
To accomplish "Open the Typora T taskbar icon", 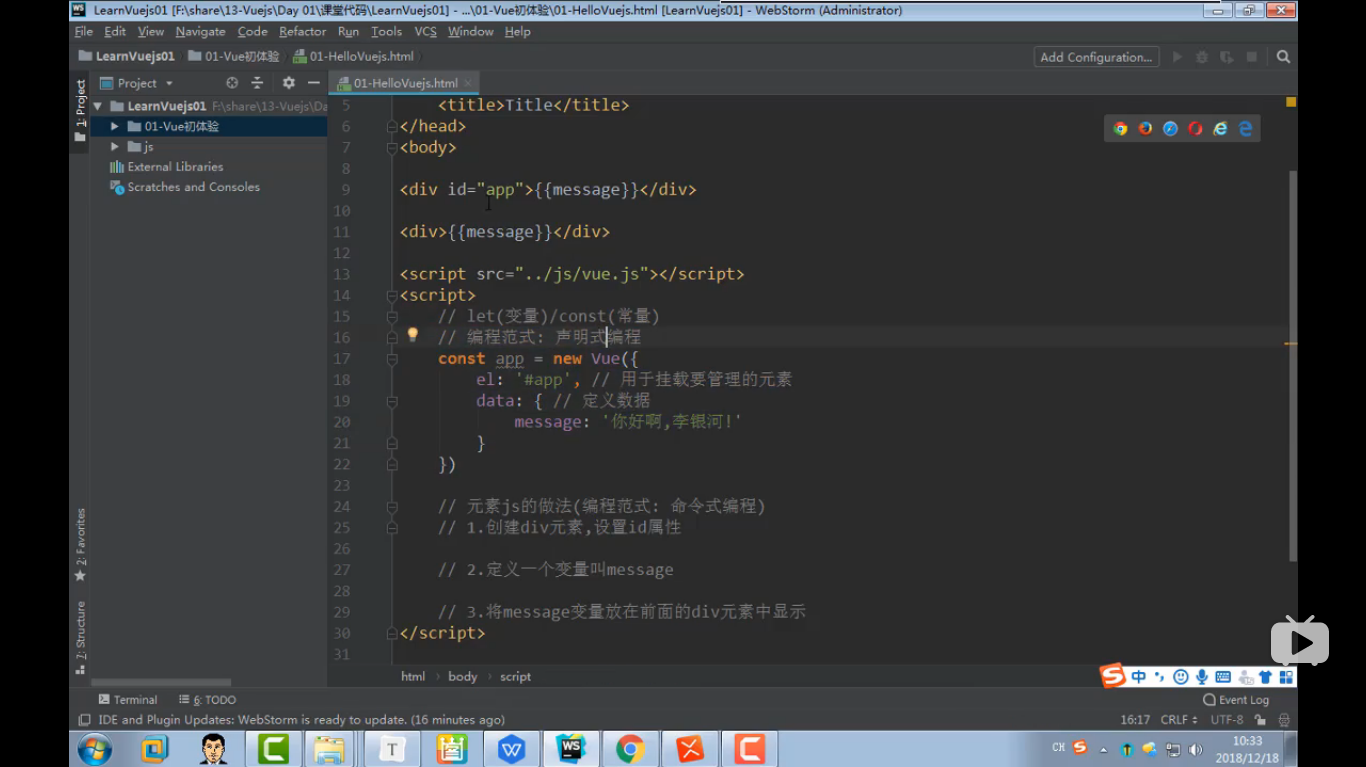I will coord(392,749).
